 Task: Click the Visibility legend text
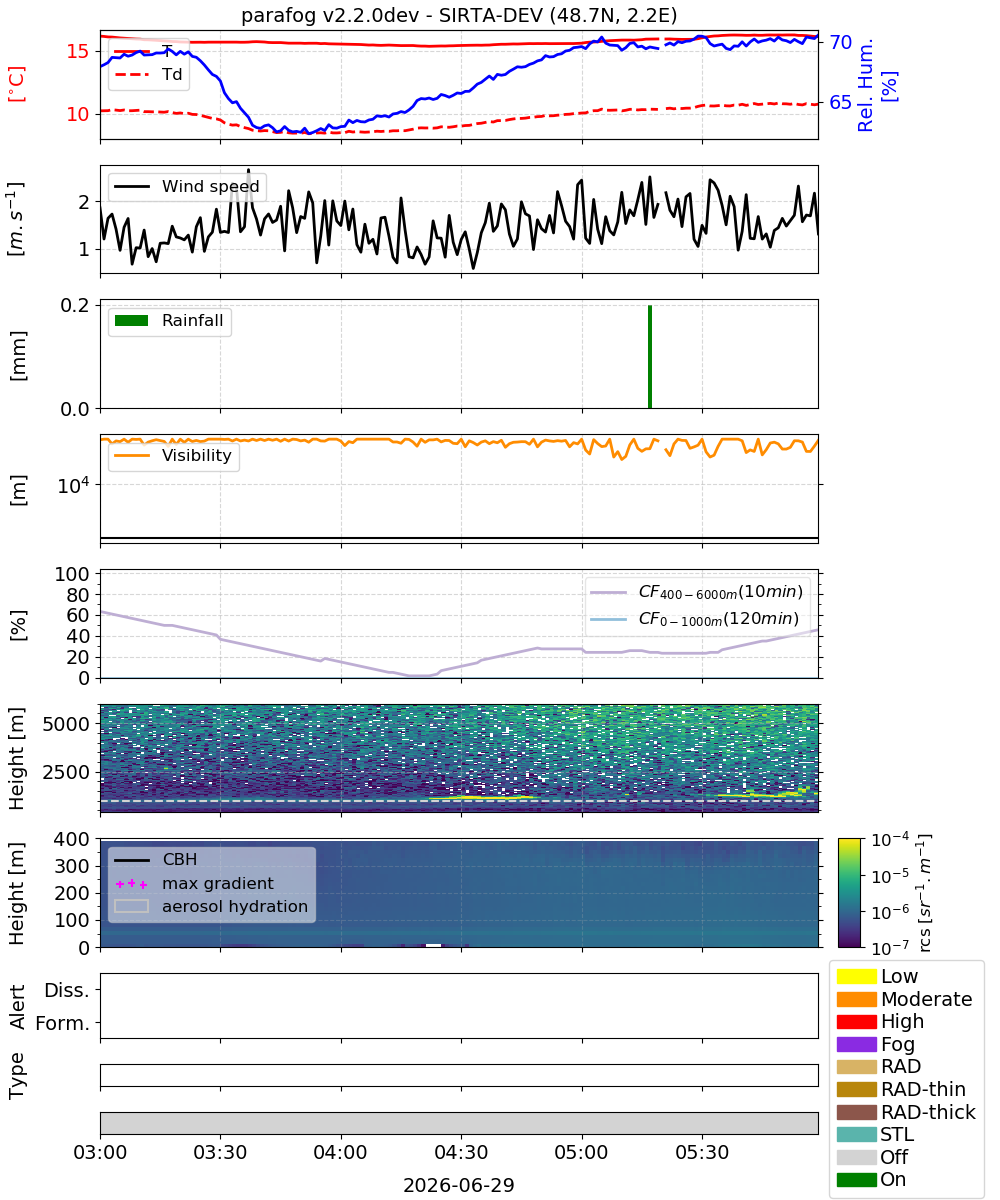[197, 456]
